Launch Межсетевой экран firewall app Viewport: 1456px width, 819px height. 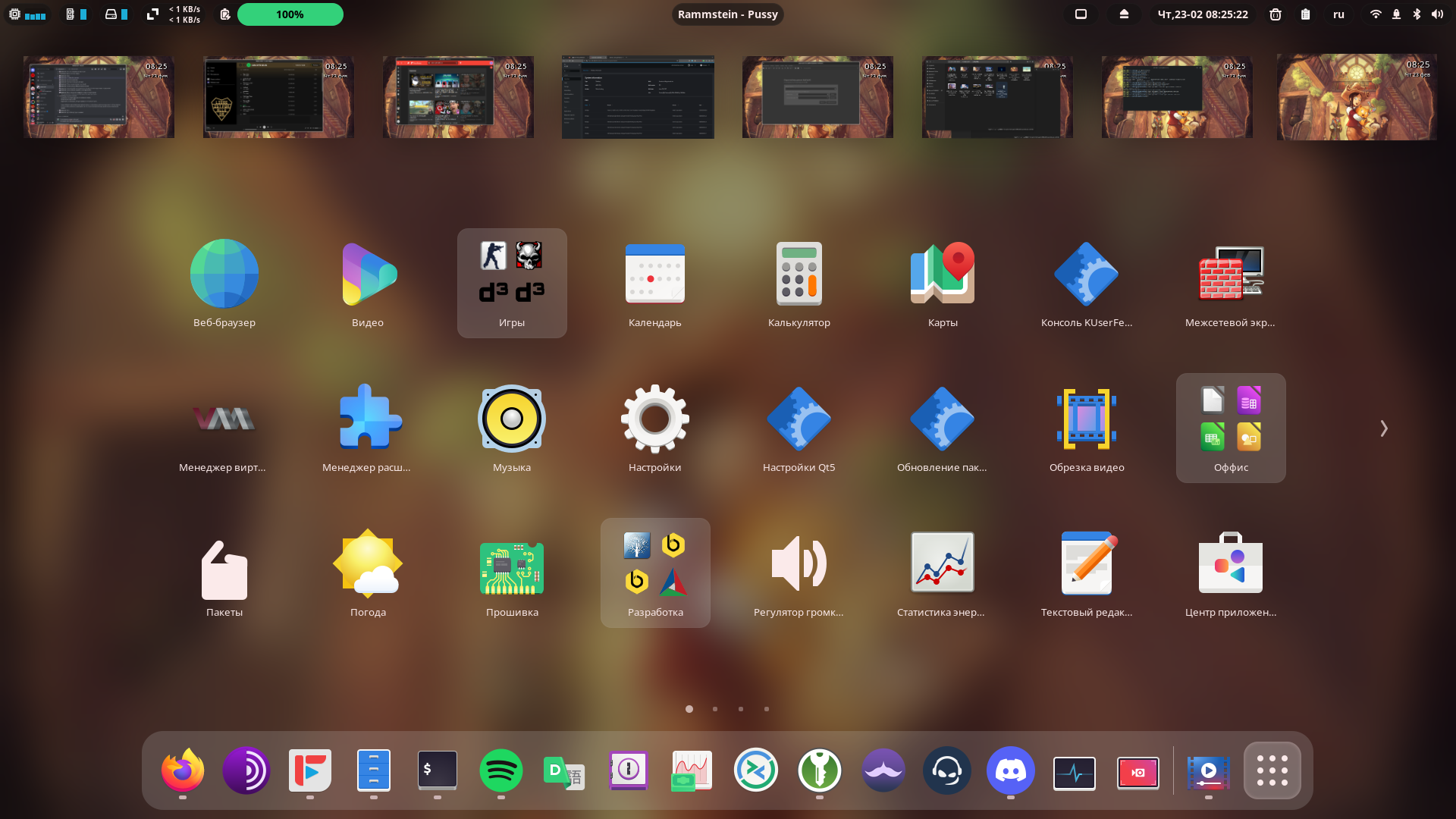coord(1231,283)
